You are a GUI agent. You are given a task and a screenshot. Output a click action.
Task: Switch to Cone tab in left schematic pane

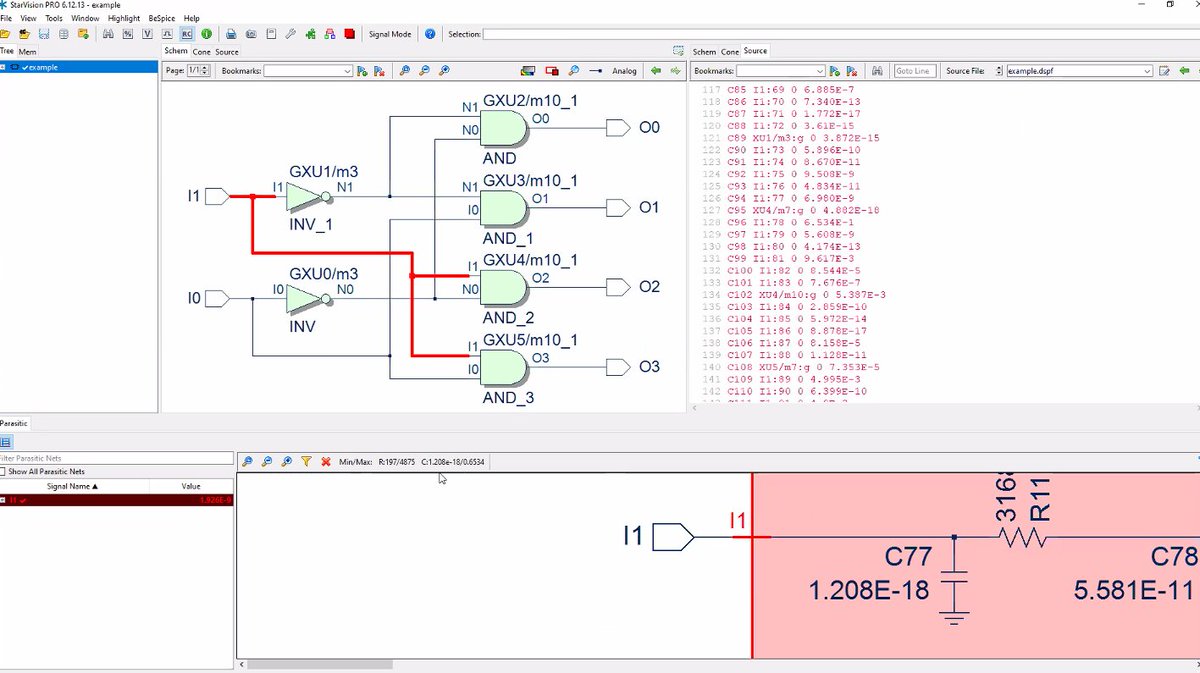tap(201, 51)
